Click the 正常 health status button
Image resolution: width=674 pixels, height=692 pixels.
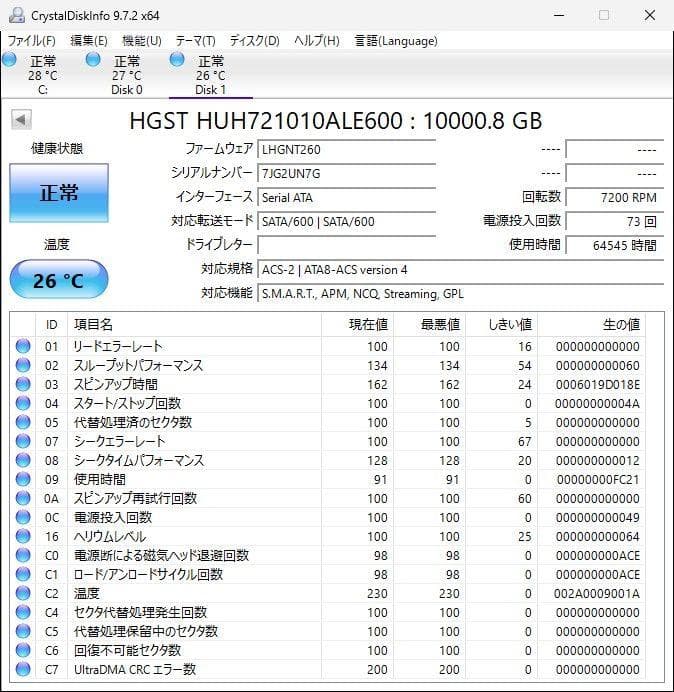tap(59, 193)
